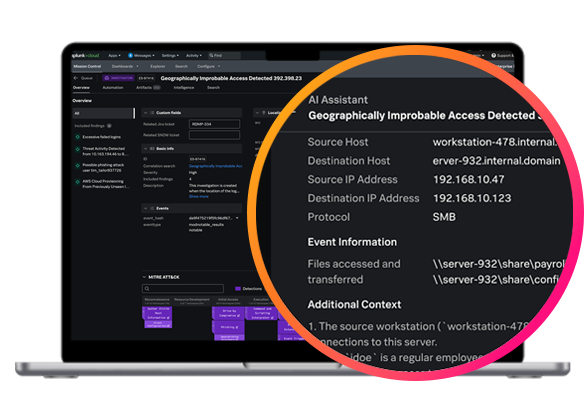Click the Custom fields drag handle
This screenshot has height=412, width=587.
pos(152,113)
